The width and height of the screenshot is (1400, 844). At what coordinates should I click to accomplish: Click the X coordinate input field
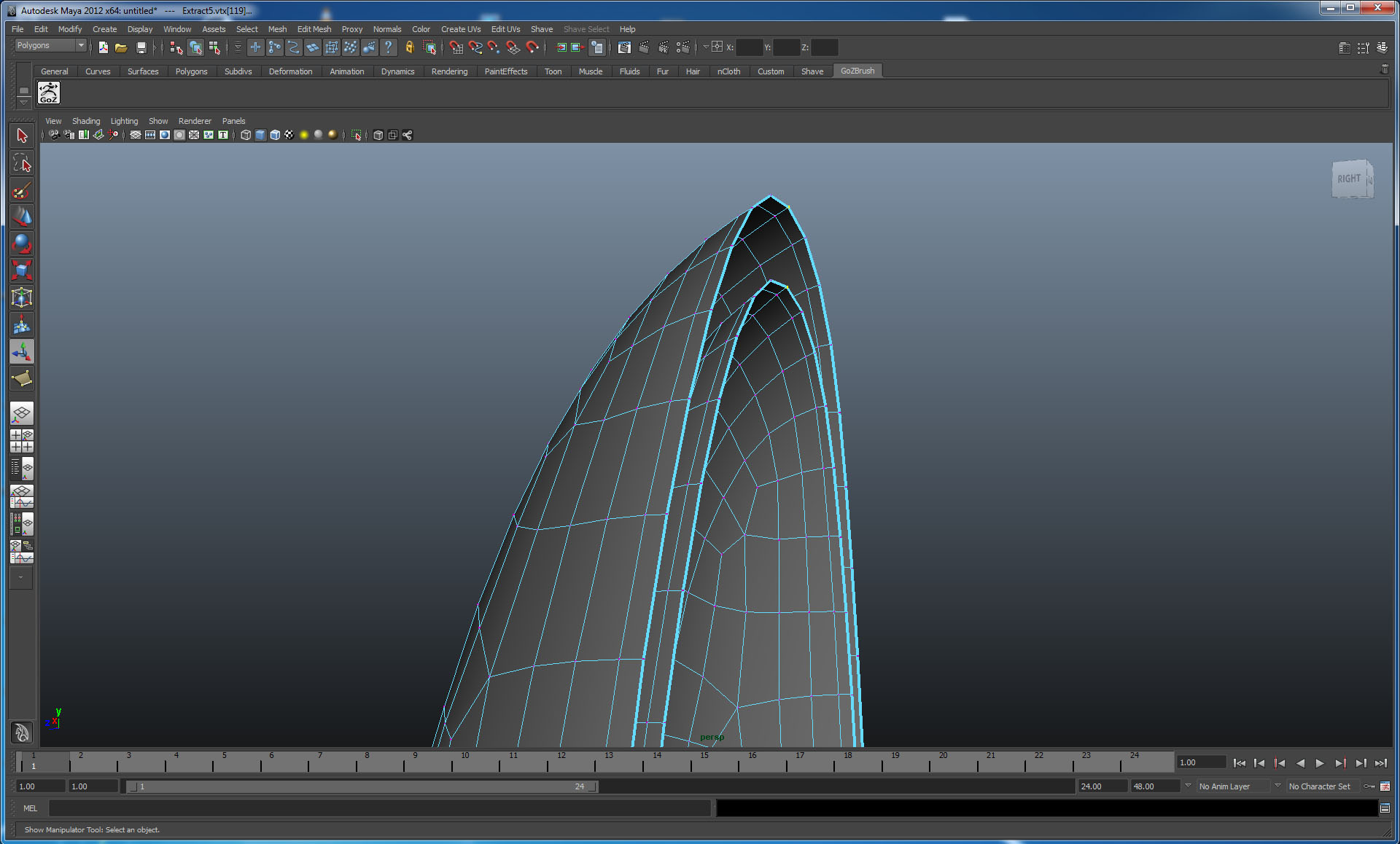(749, 47)
